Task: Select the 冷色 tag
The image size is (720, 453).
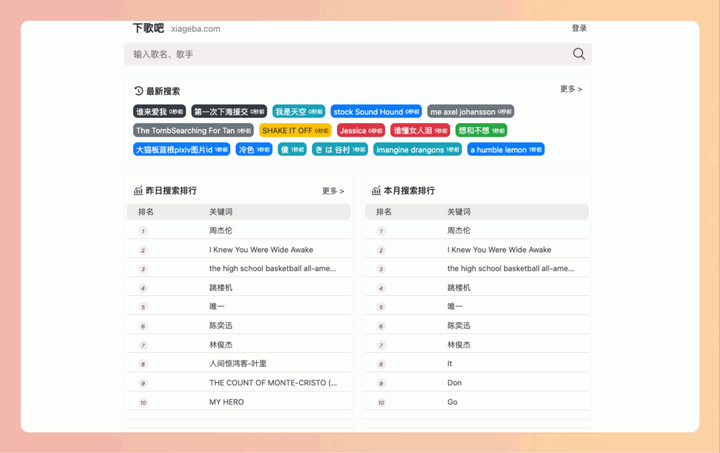Action: pos(254,150)
